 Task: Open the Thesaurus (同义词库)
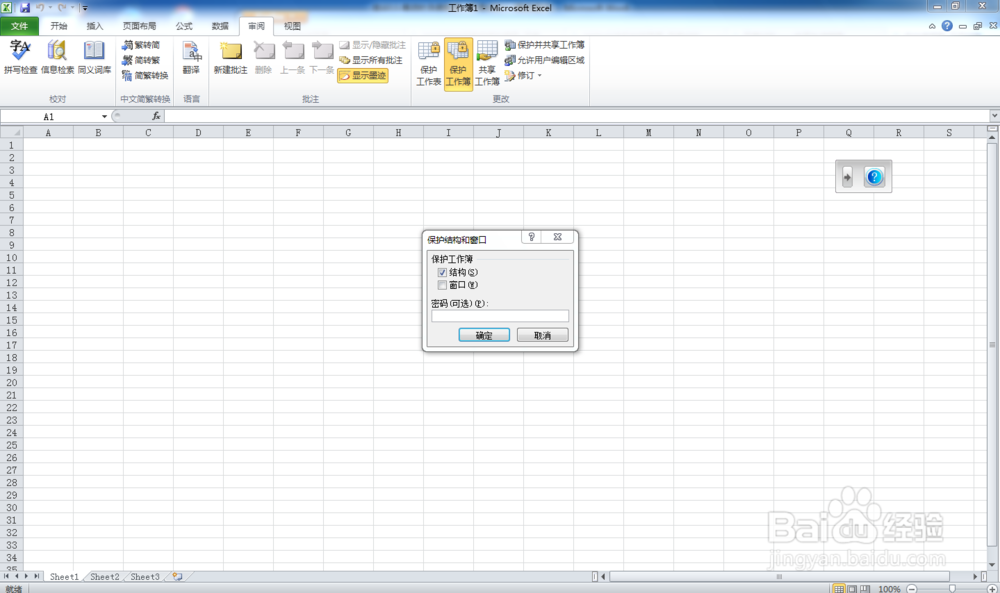pyautogui.click(x=94, y=57)
